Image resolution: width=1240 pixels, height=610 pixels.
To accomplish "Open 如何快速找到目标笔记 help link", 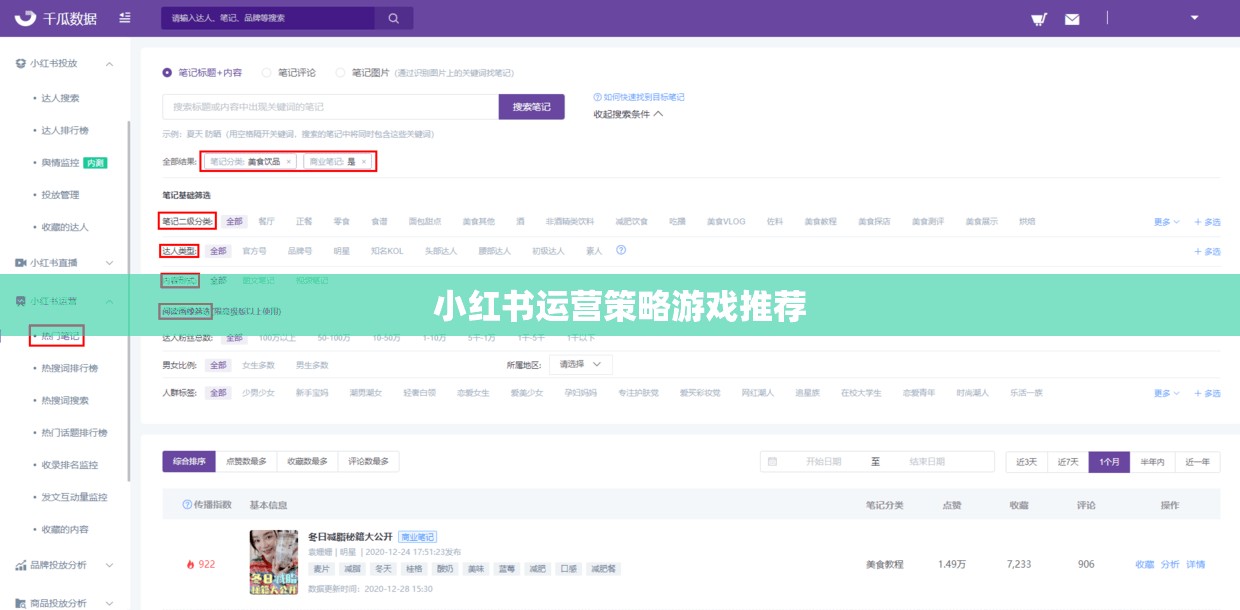I will pyautogui.click(x=644, y=97).
